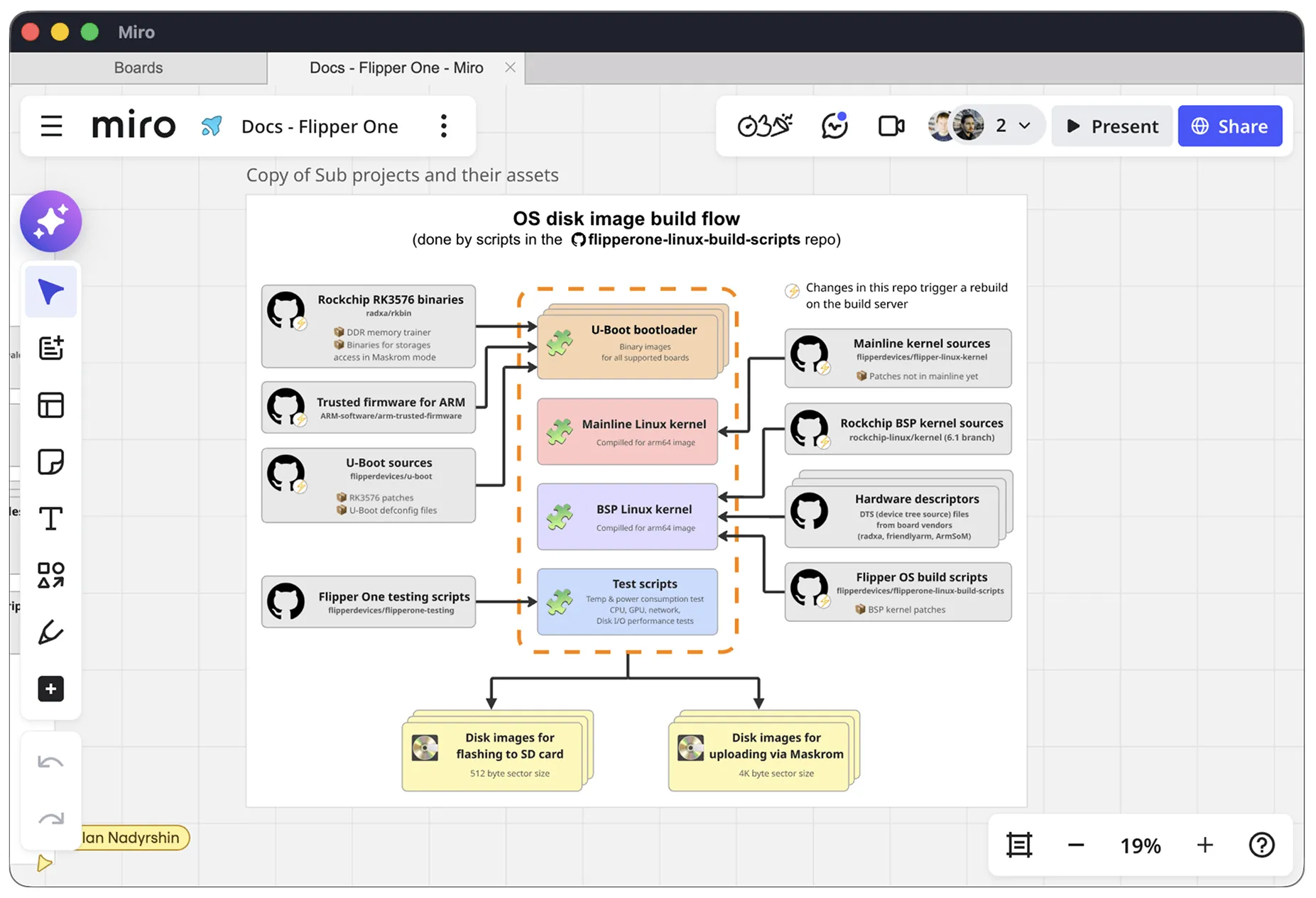
Task: Open the main hamburger menu
Action: [x=51, y=126]
